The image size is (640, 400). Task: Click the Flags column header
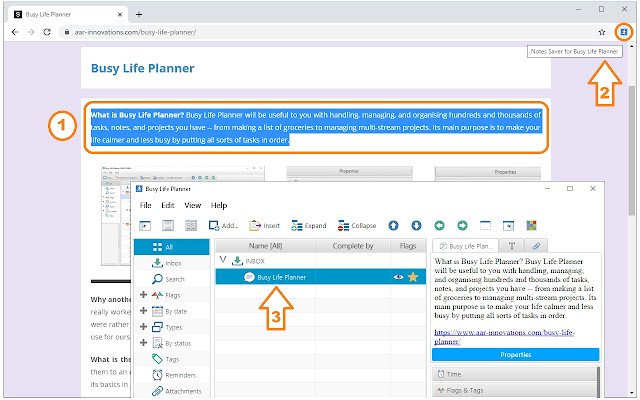click(408, 246)
